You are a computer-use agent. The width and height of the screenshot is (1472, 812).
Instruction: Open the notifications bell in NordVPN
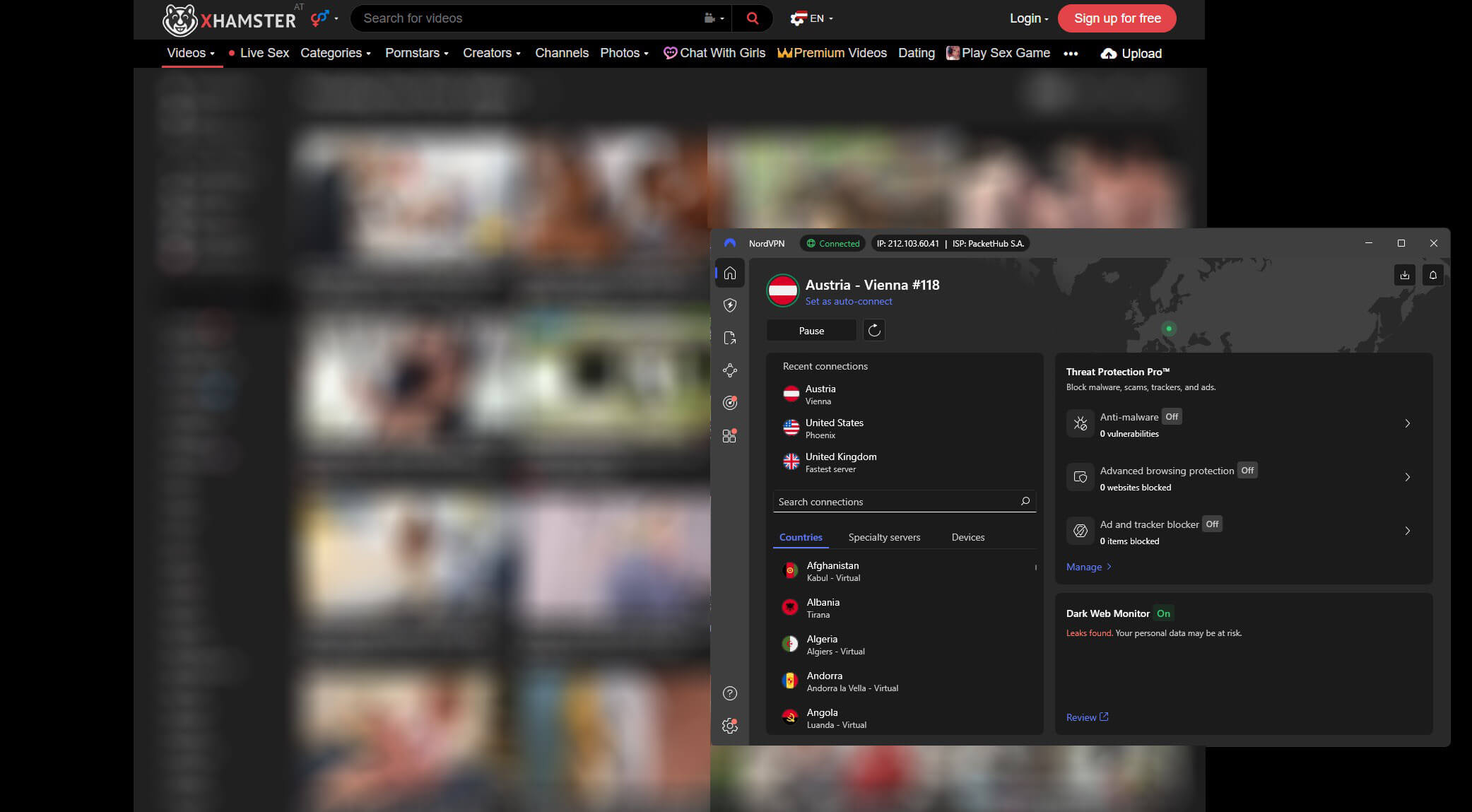[x=1433, y=275]
